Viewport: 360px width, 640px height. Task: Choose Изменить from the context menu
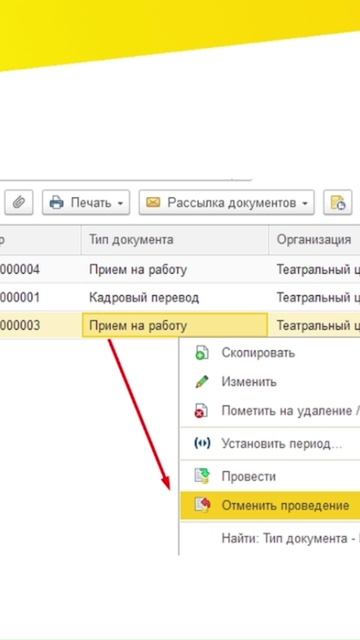tap(270, 382)
